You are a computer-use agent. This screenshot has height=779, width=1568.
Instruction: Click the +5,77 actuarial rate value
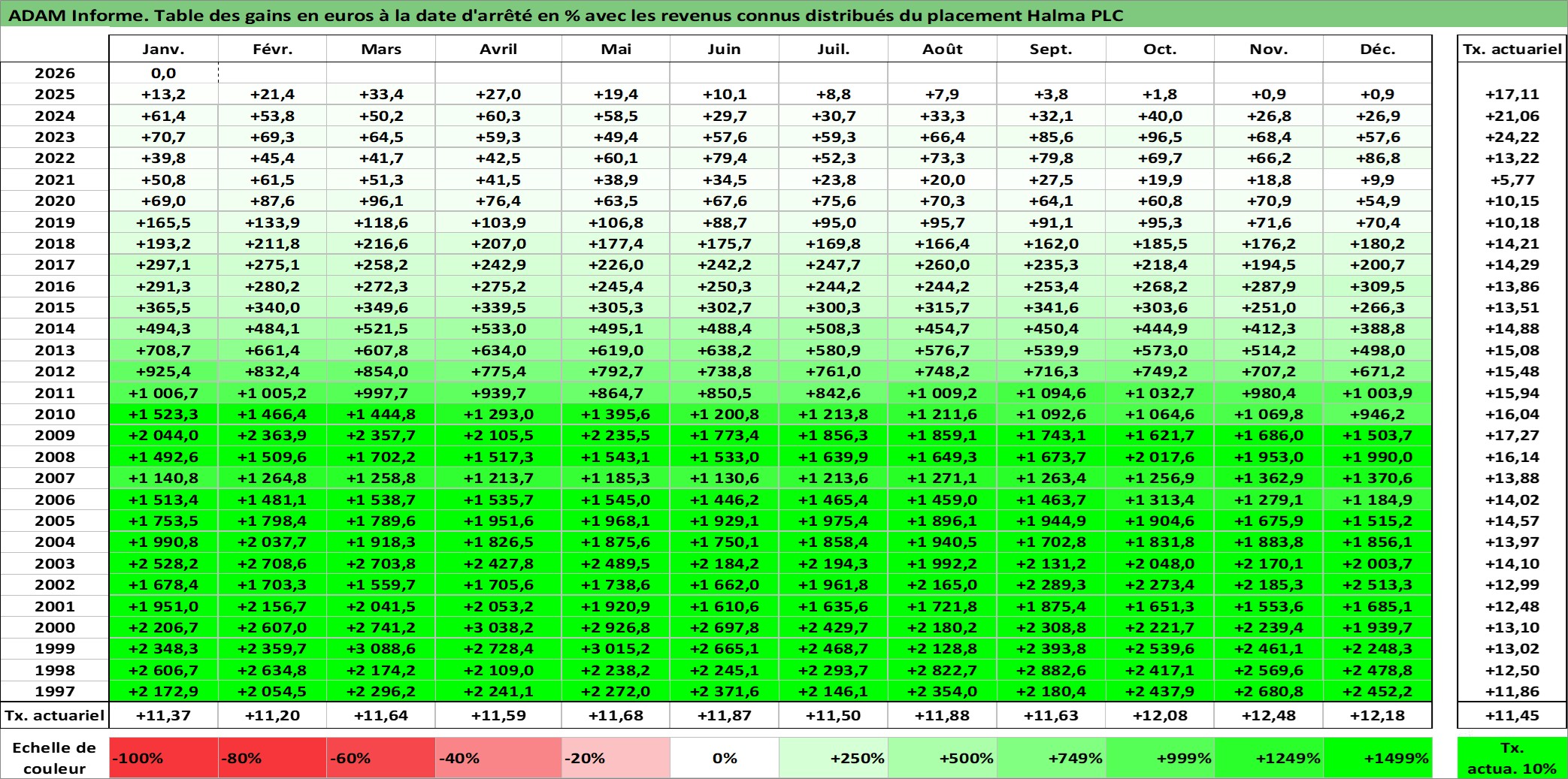[x=1512, y=180]
